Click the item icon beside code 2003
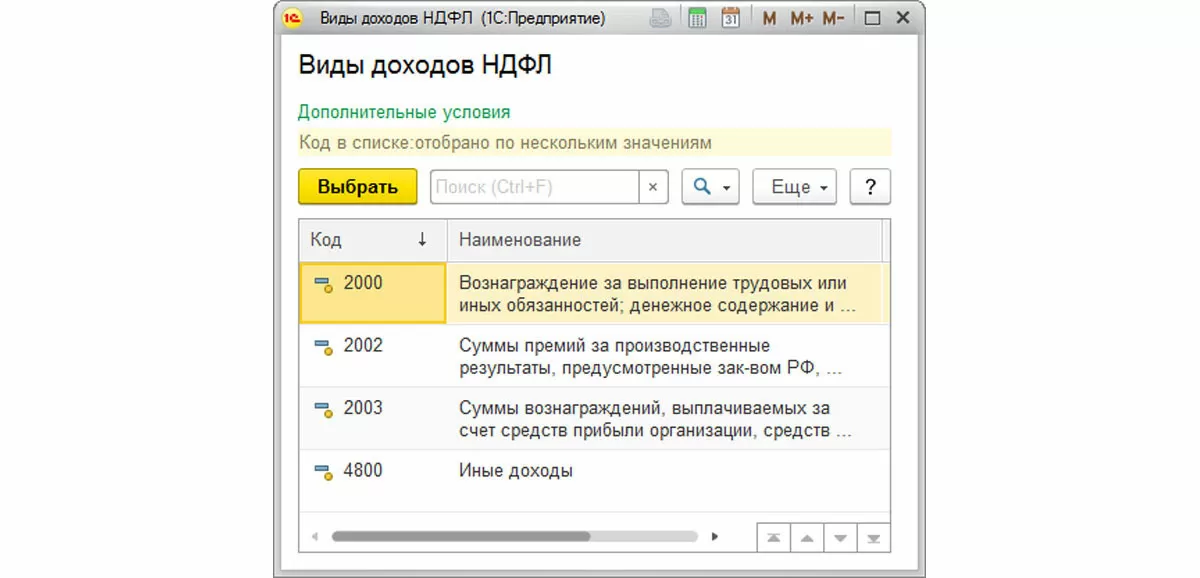The width and height of the screenshot is (1200, 578). click(323, 410)
